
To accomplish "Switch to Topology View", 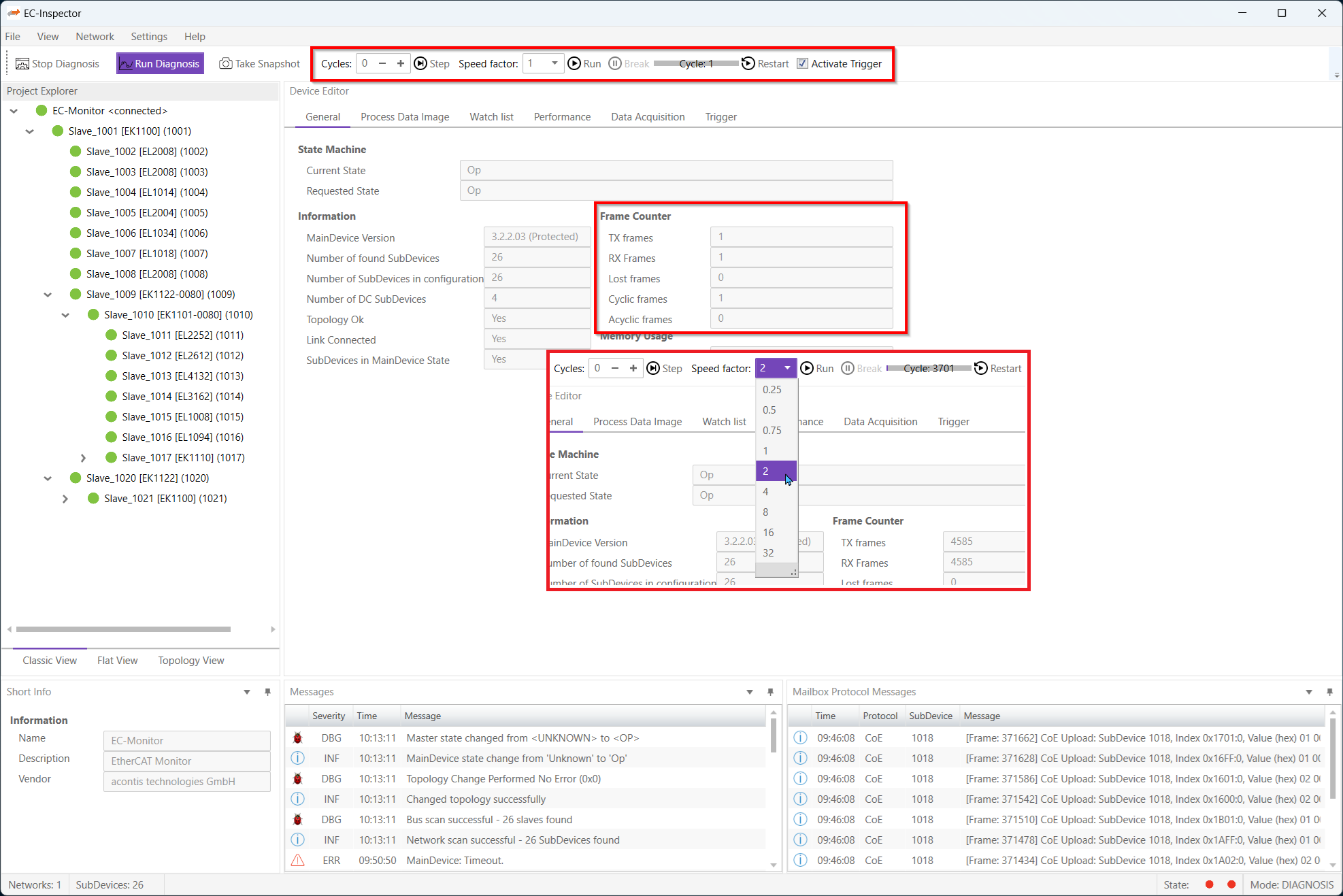I will click(190, 660).
